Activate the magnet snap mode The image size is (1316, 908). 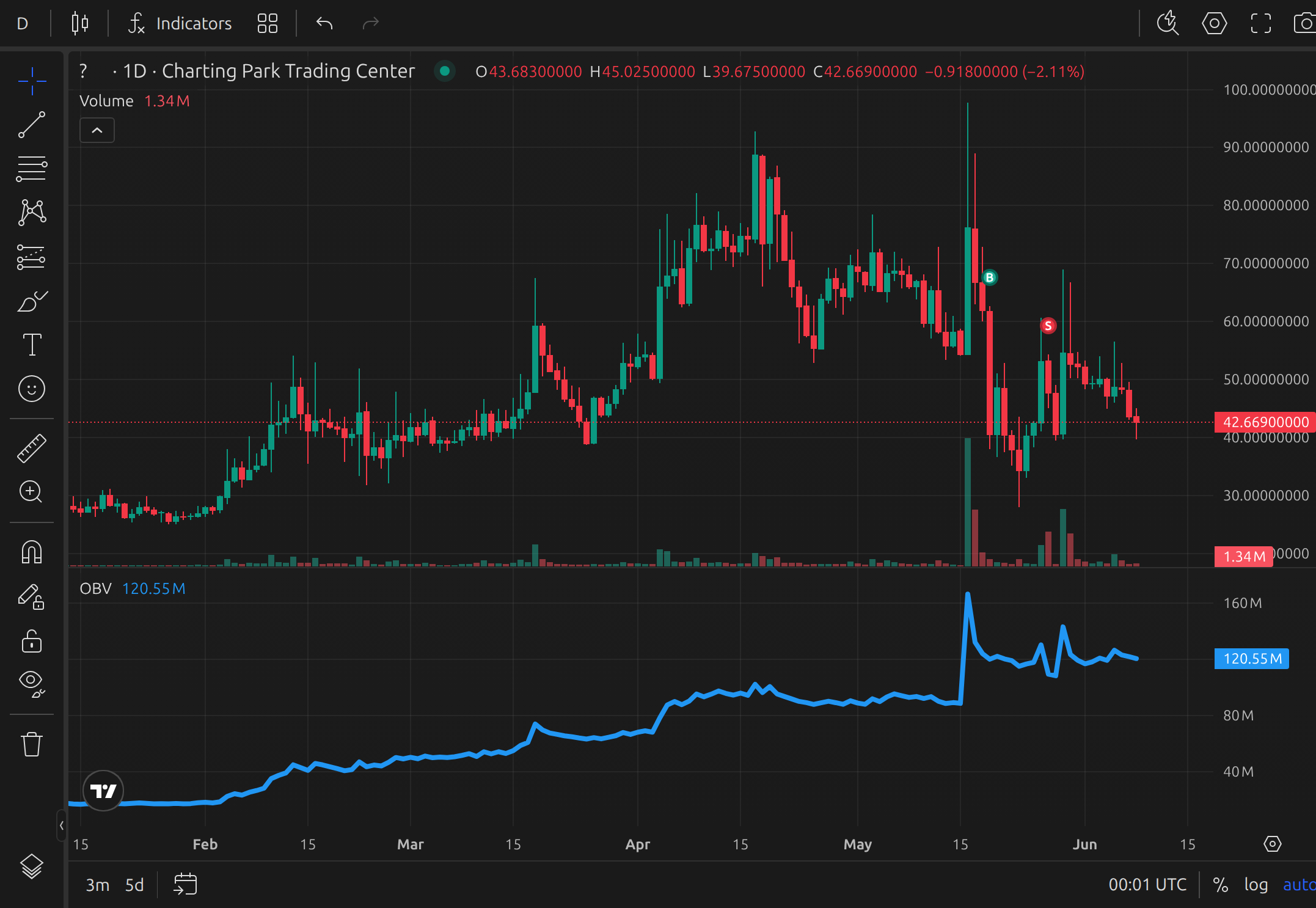32,552
